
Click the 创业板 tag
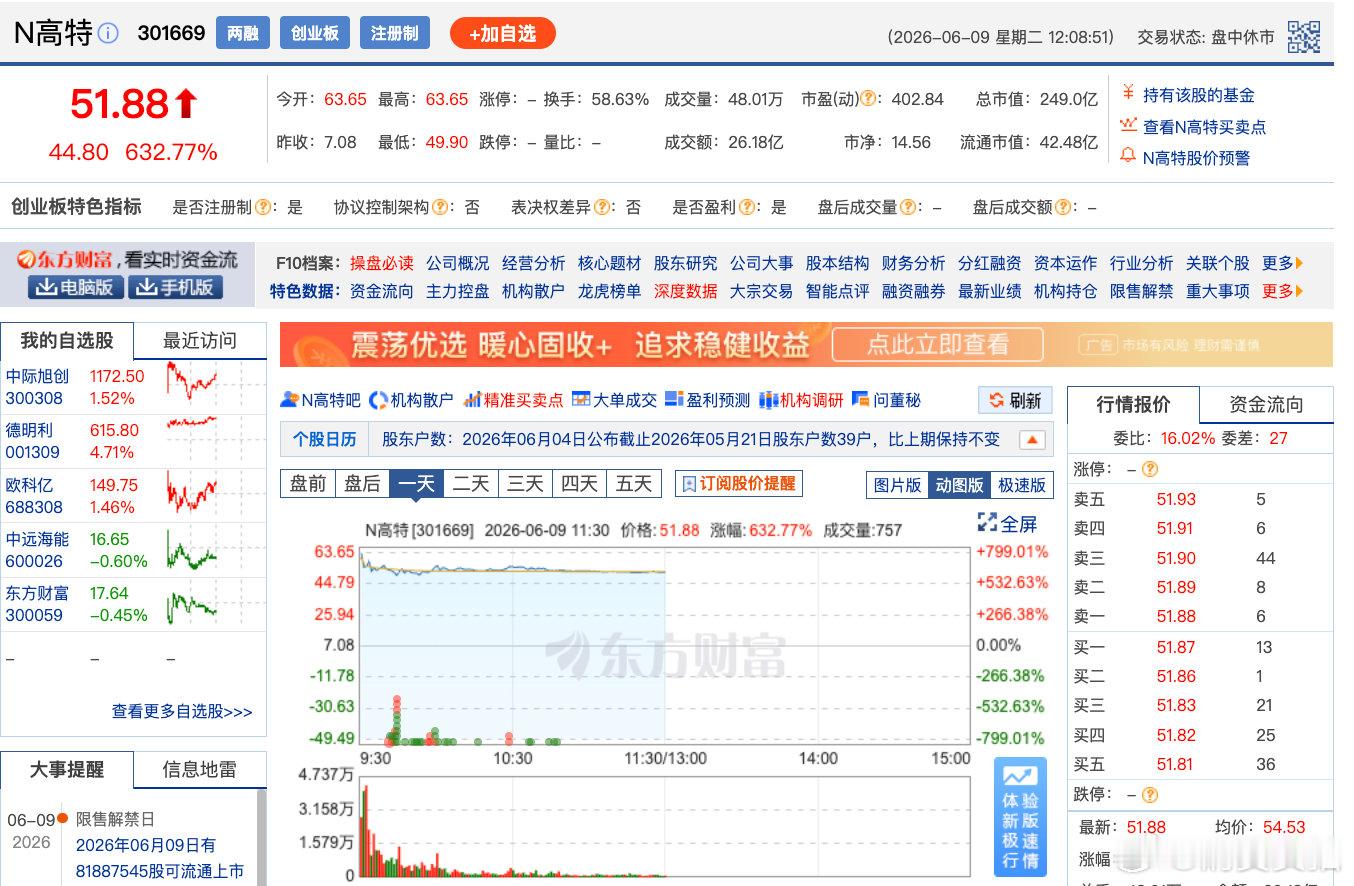click(314, 33)
